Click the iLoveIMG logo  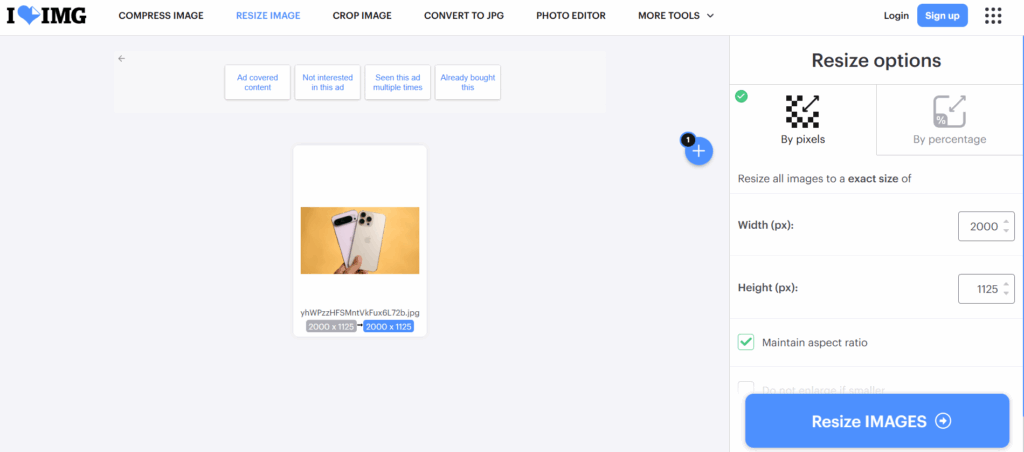tap(46, 16)
